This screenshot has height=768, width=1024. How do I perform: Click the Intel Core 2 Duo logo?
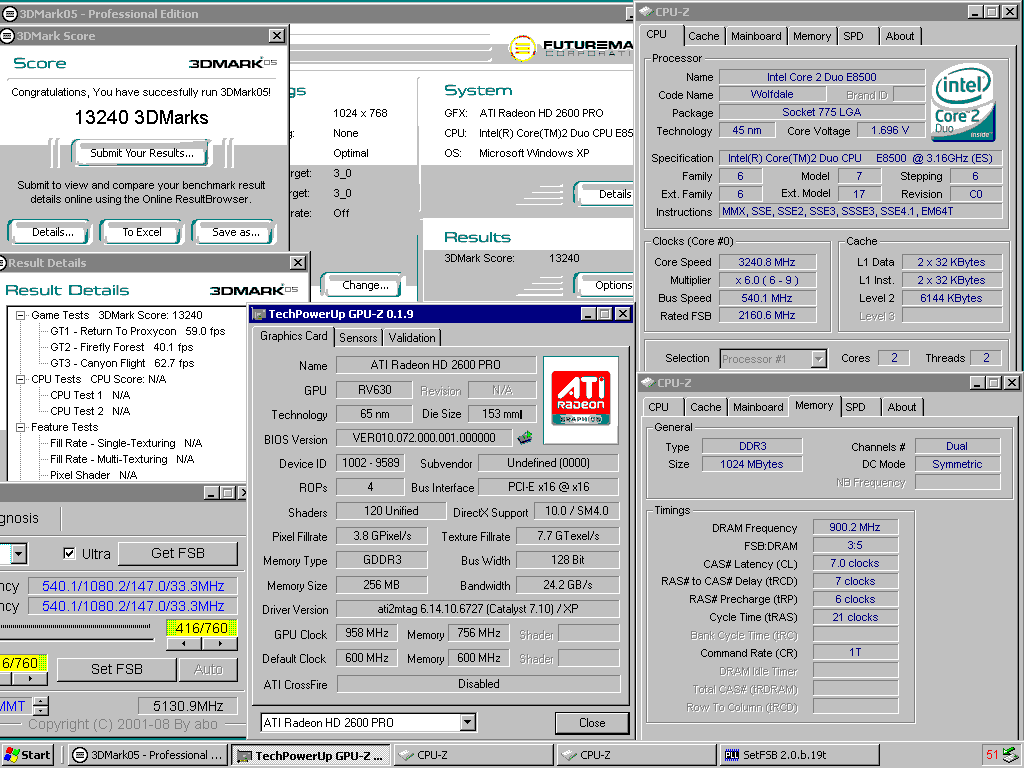click(x=963, y=102)
